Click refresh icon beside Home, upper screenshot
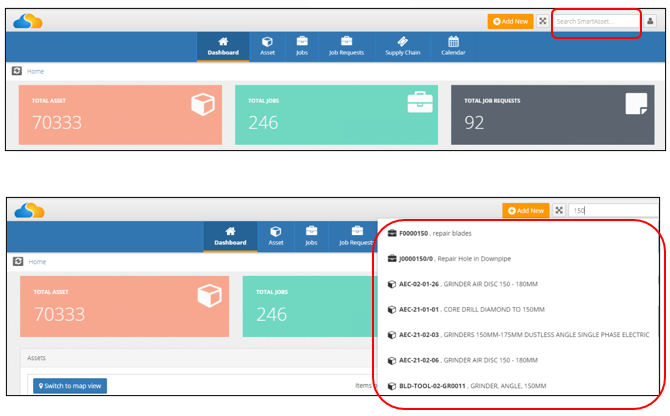670x416 pixels. 17,71
